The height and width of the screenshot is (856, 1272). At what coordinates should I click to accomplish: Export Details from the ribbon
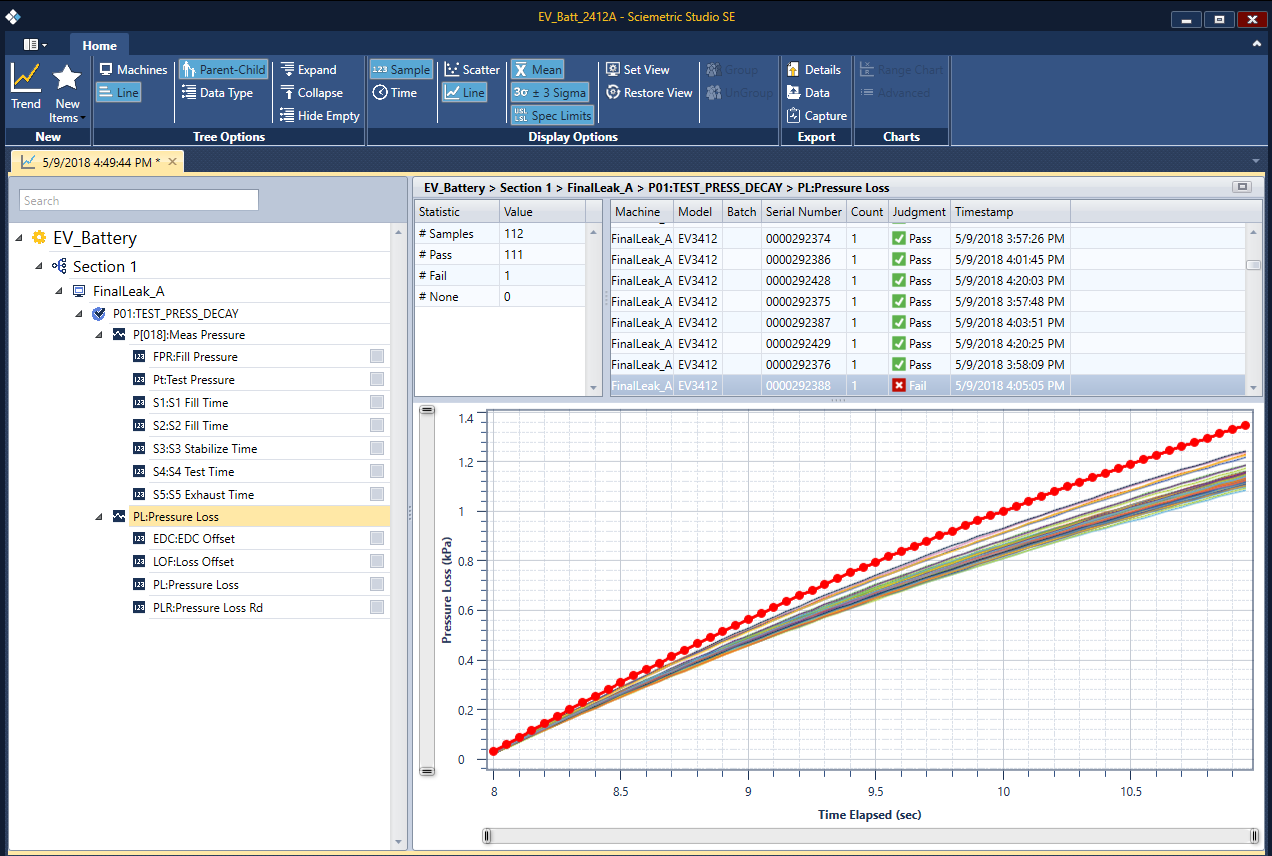click(813, 70)
